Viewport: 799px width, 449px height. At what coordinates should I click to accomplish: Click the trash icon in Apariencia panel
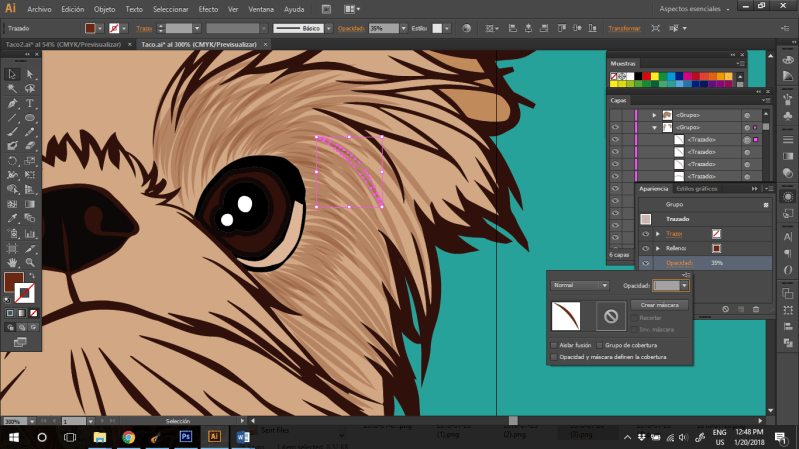click(x=755, y=308)
